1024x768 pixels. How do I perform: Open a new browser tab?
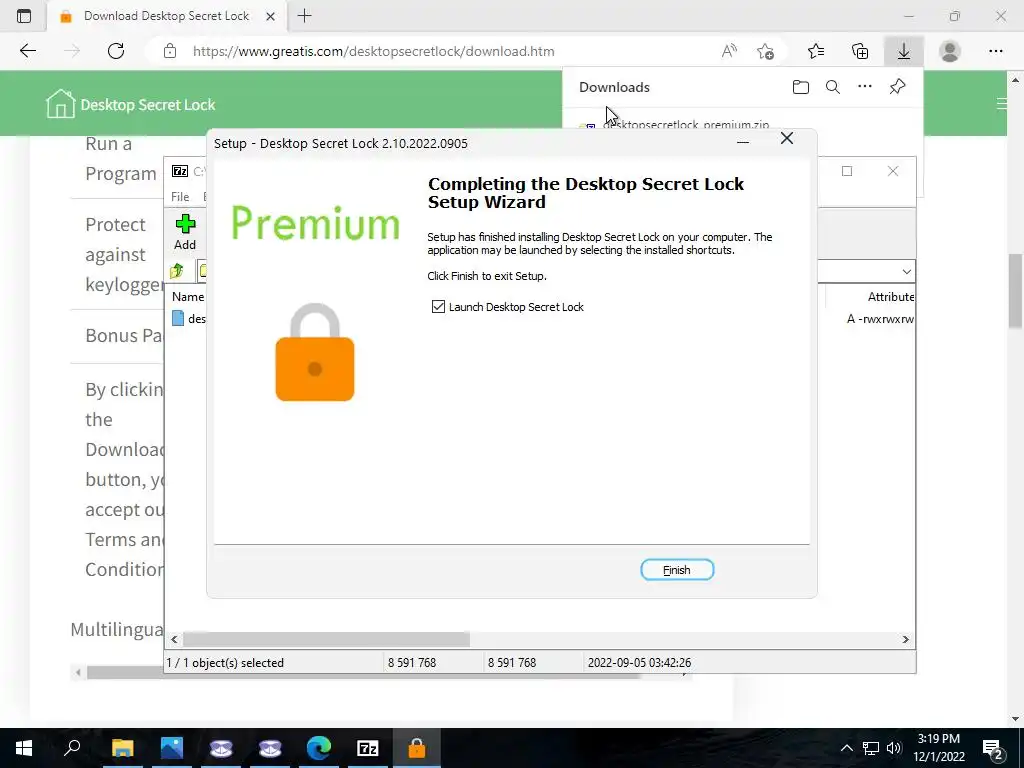coord(304,16)
